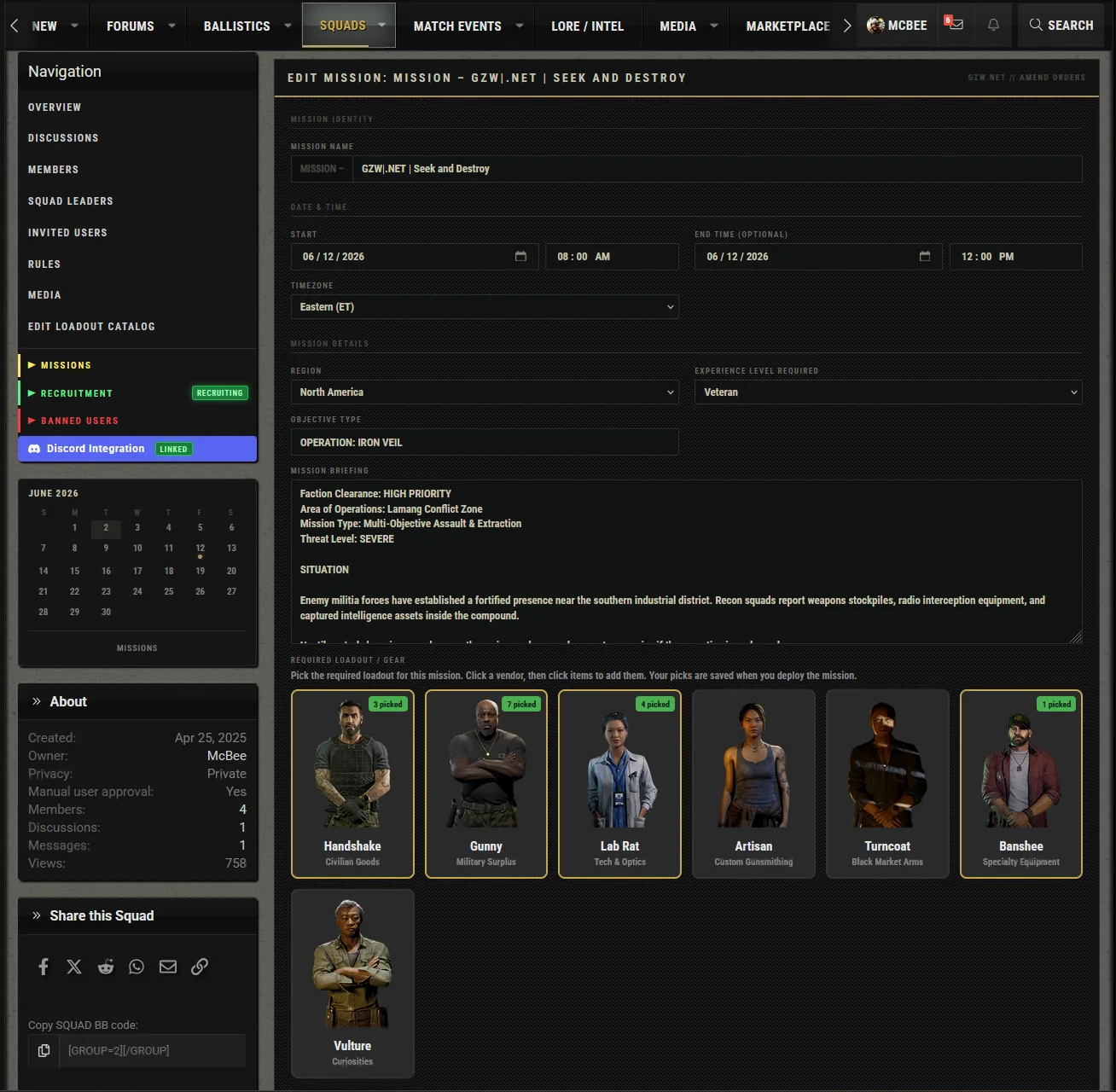The width and height of the screenshot is (1116, 1092).
Task: Open the FORUMS dropdown arrow
Action: point(171,26)
